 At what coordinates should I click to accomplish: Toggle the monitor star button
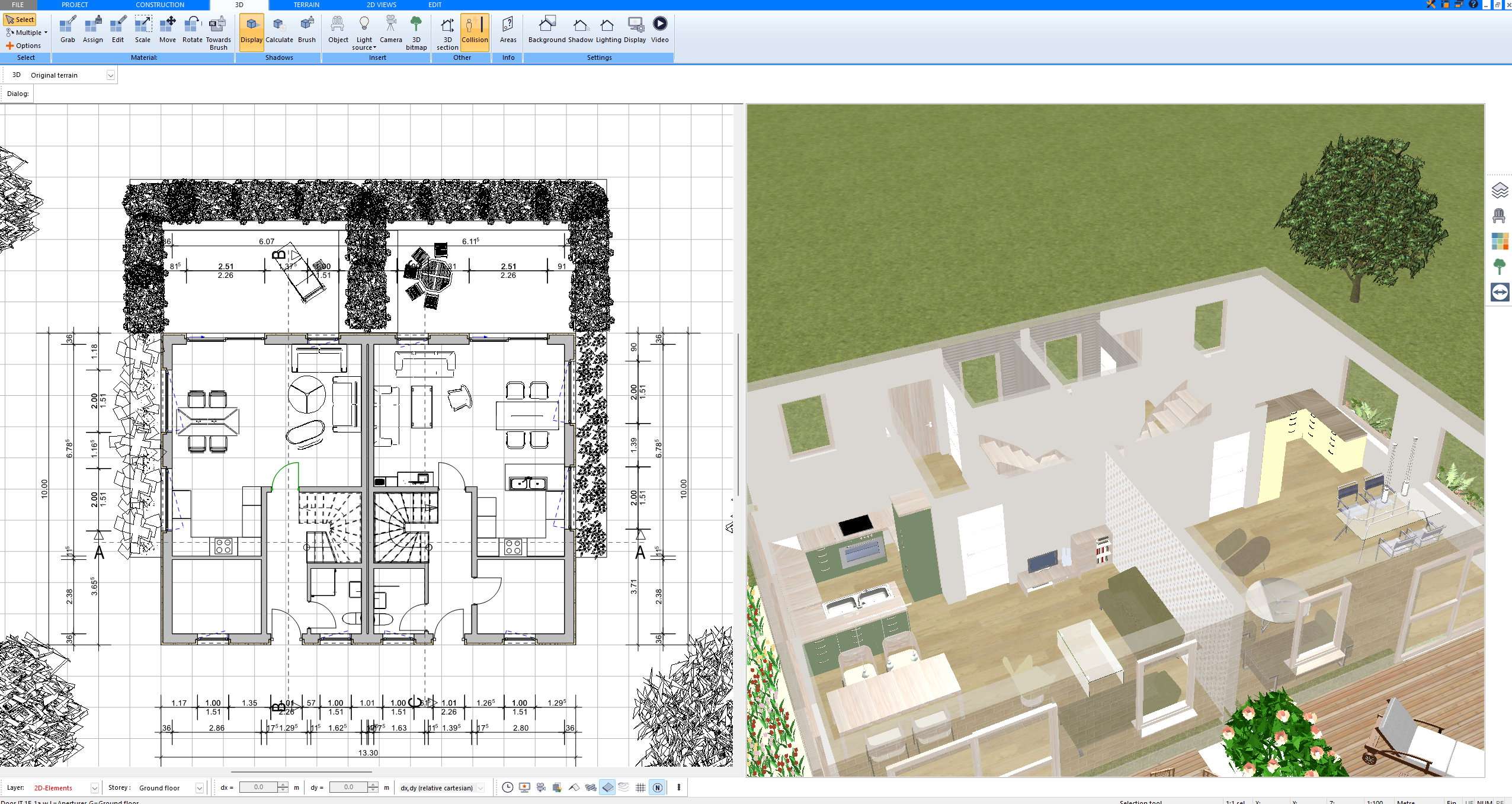point(524,787)
